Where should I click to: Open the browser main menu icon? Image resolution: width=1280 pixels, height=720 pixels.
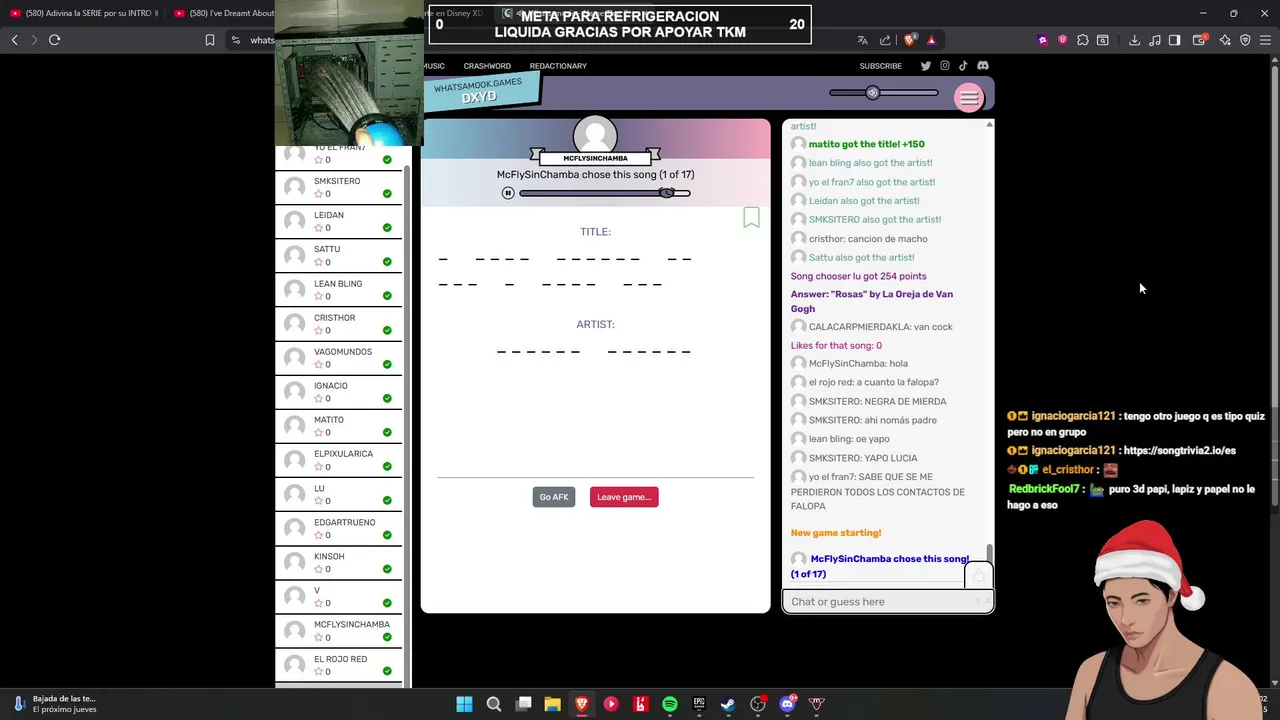[1266, 40]
